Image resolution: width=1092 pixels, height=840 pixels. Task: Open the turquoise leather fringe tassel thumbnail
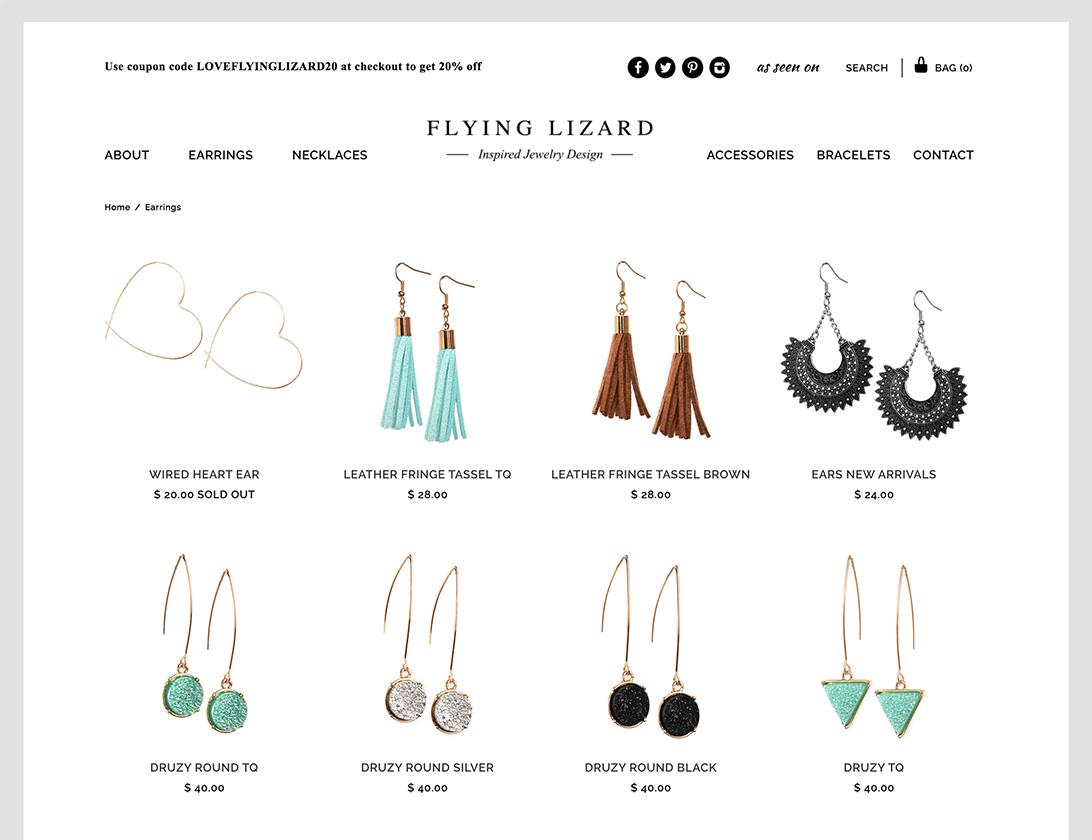coord(428,352)
